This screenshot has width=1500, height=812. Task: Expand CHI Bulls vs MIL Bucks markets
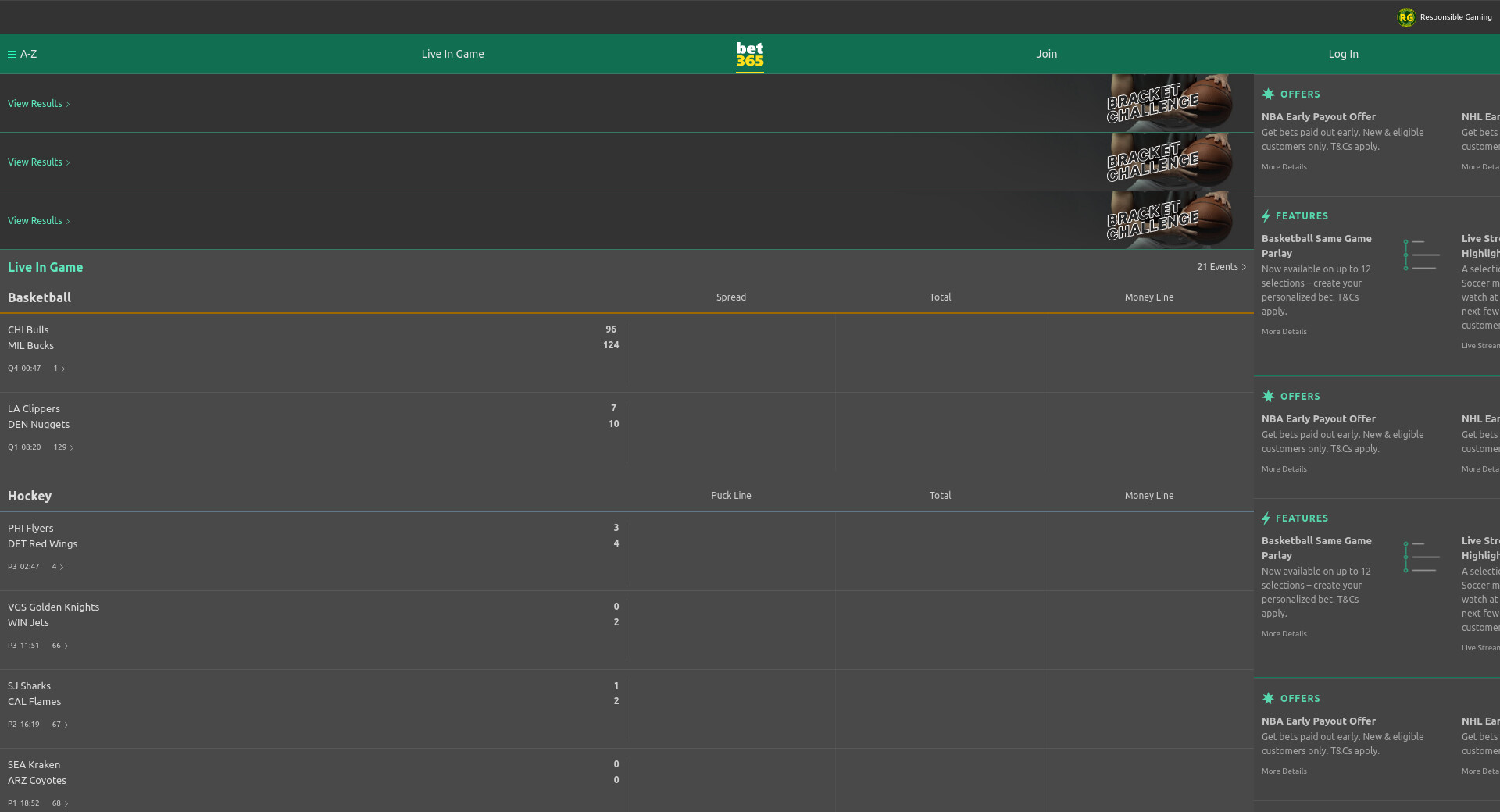point(59,369)
